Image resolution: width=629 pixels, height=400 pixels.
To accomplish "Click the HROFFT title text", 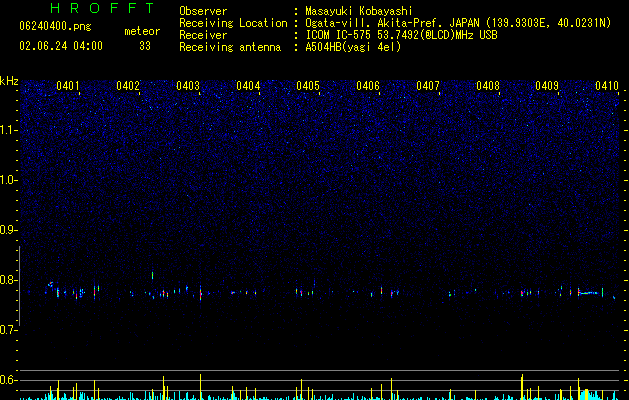I will (103, 8).
